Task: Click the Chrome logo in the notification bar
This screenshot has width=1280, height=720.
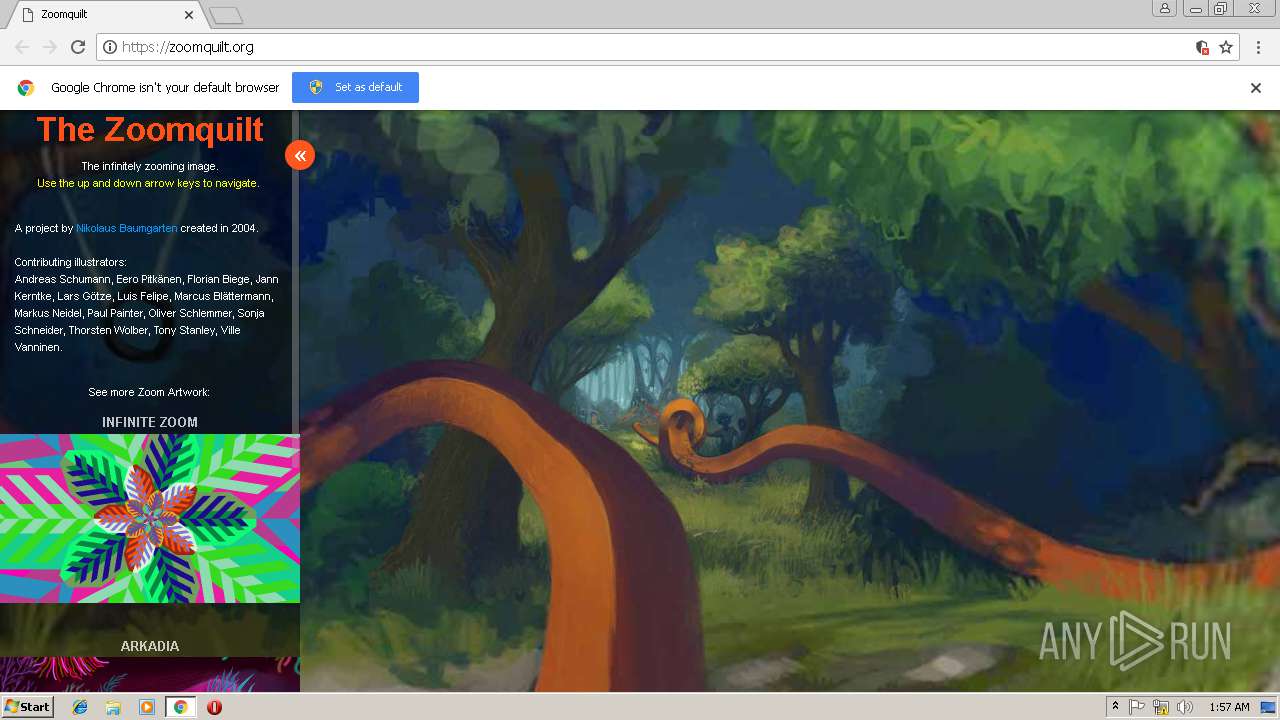Action: 26,88
